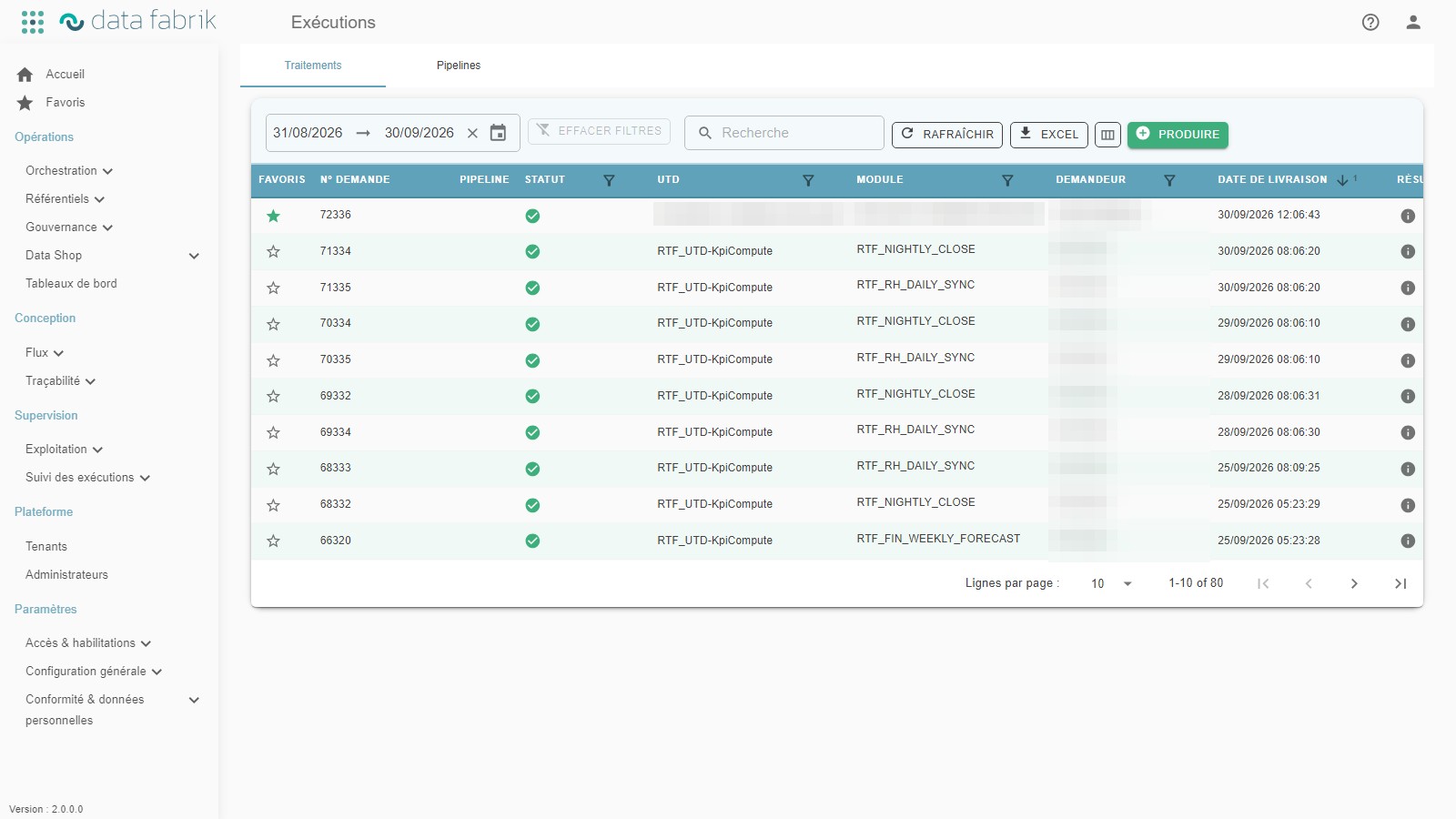Expand Suivi des exécutions menu
Viewport: 1456px width, 819px height.
tap(87, 478)
